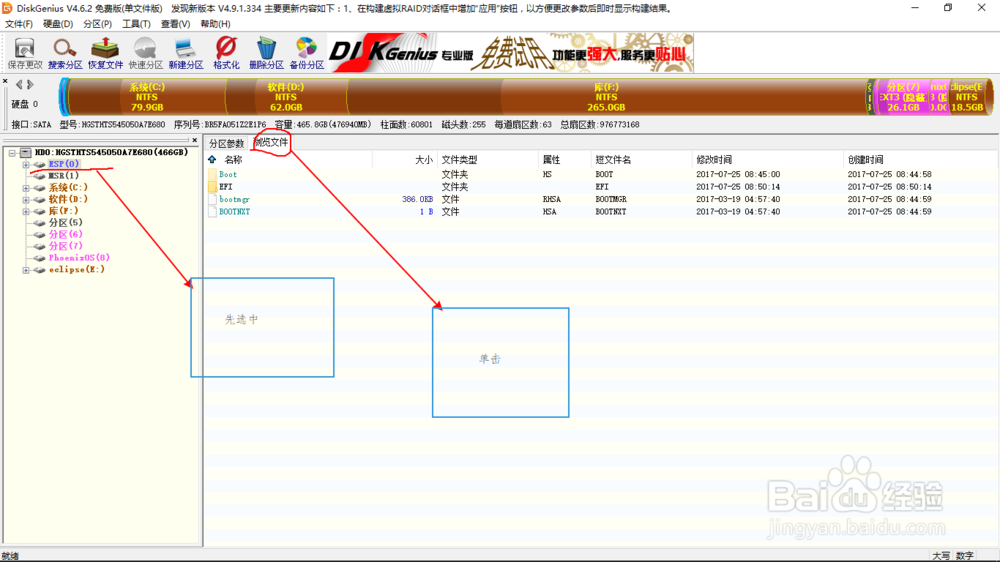Click the HD0 hard disk icon in tree

pyautogui.click(x=26, y=152)
